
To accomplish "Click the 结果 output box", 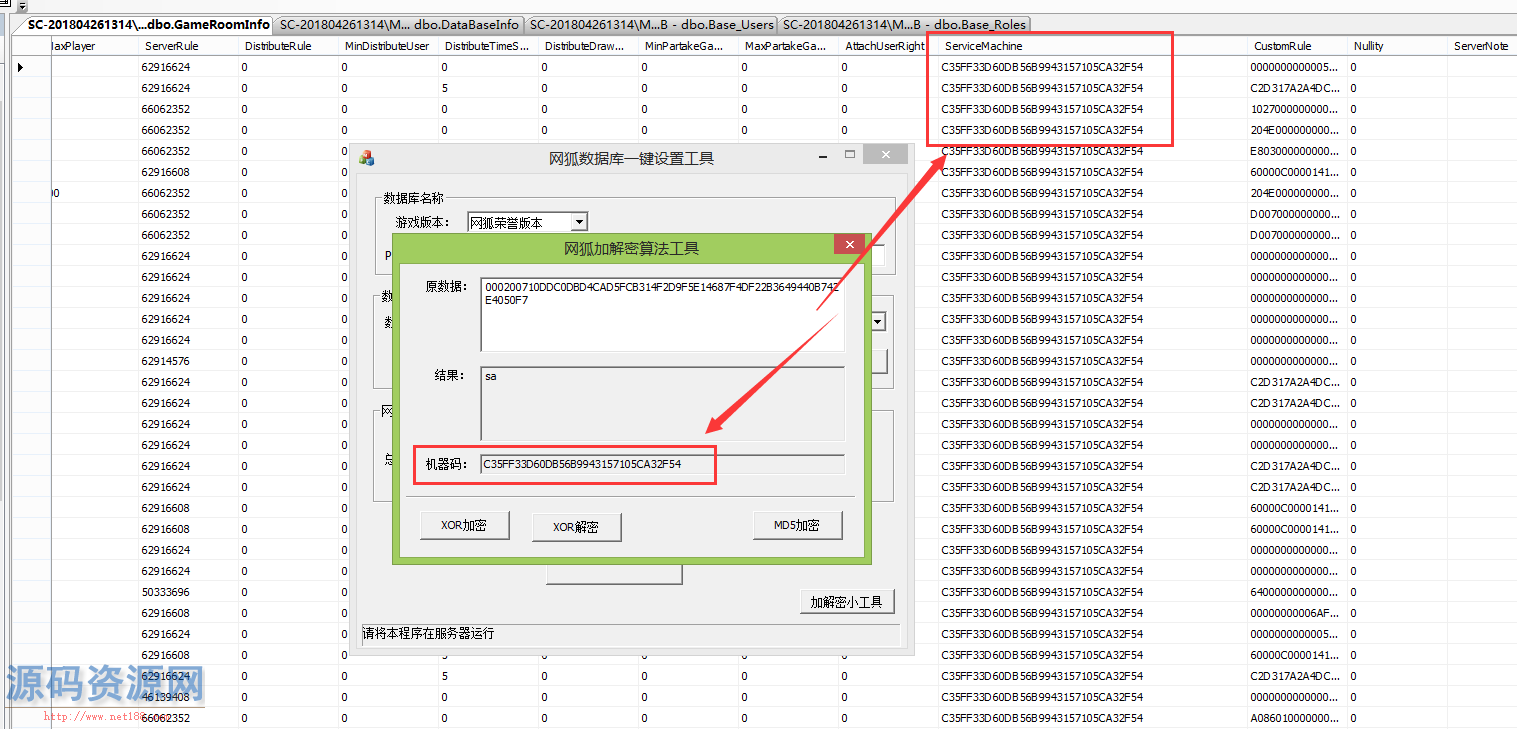I will coord(661,403).
